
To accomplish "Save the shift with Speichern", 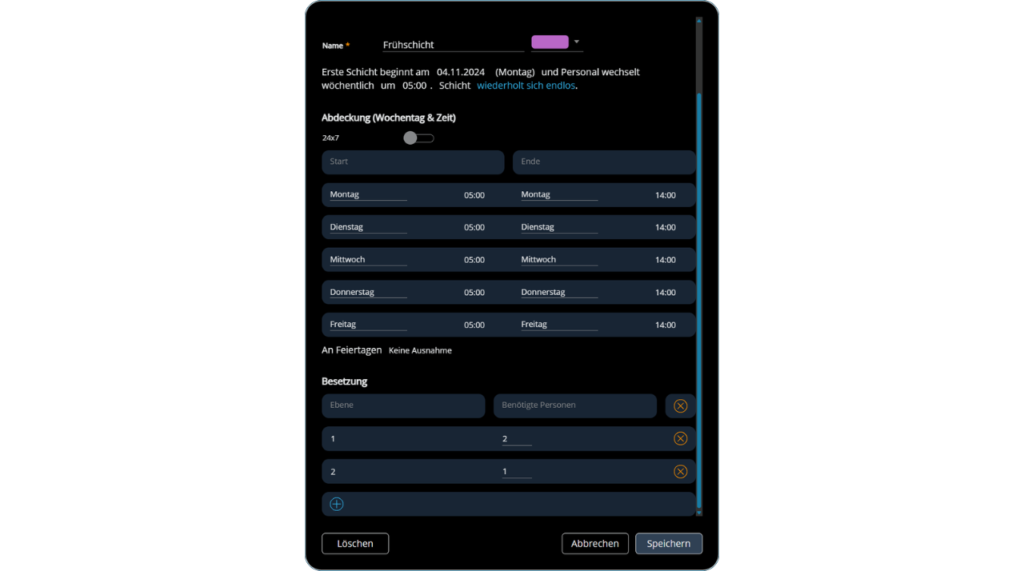I will click(669, 544).
